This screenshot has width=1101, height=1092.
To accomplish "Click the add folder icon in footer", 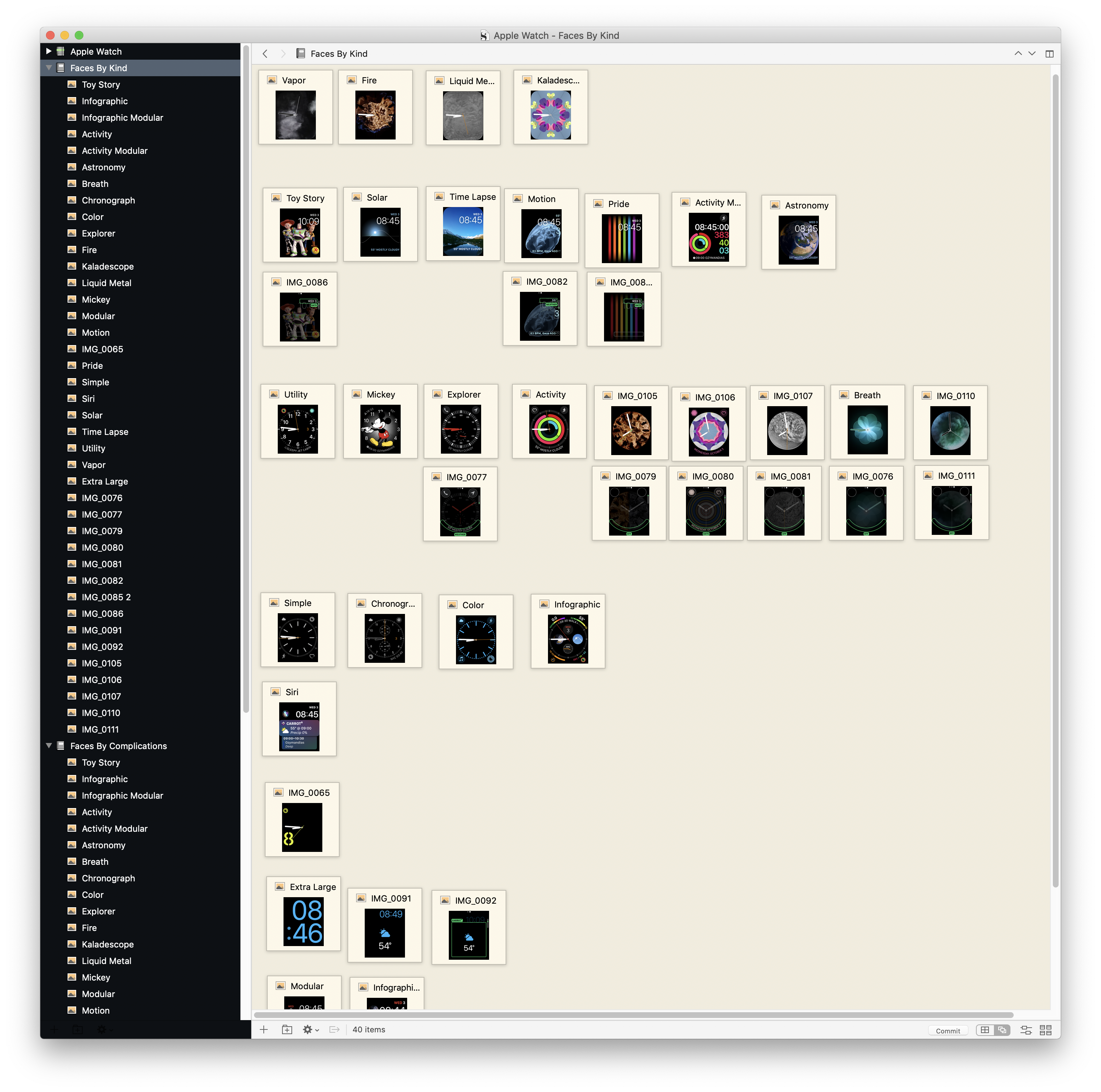I will coord(287,1029).
